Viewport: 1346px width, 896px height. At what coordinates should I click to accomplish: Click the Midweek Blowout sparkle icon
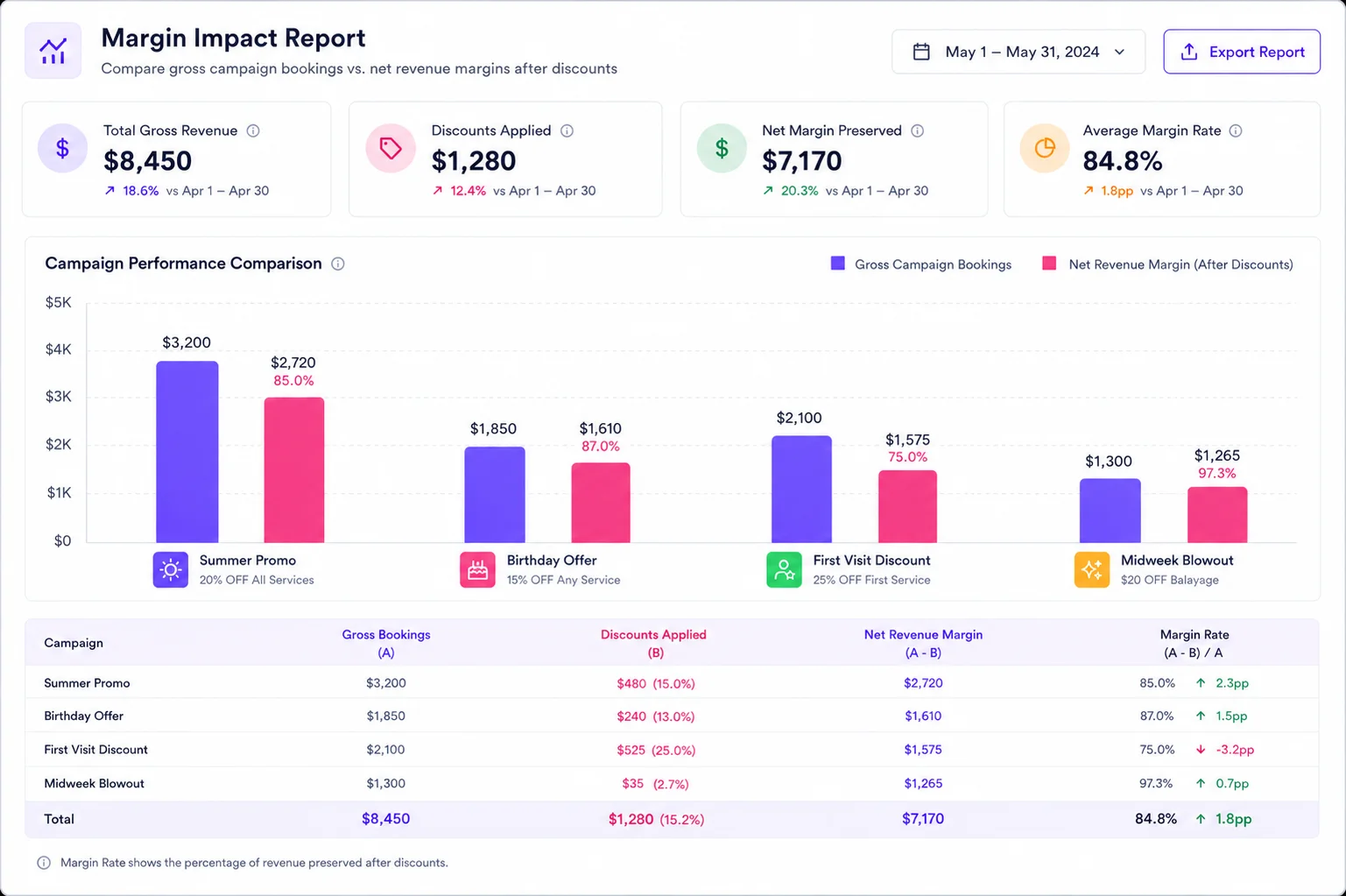tap(1092, 570)
